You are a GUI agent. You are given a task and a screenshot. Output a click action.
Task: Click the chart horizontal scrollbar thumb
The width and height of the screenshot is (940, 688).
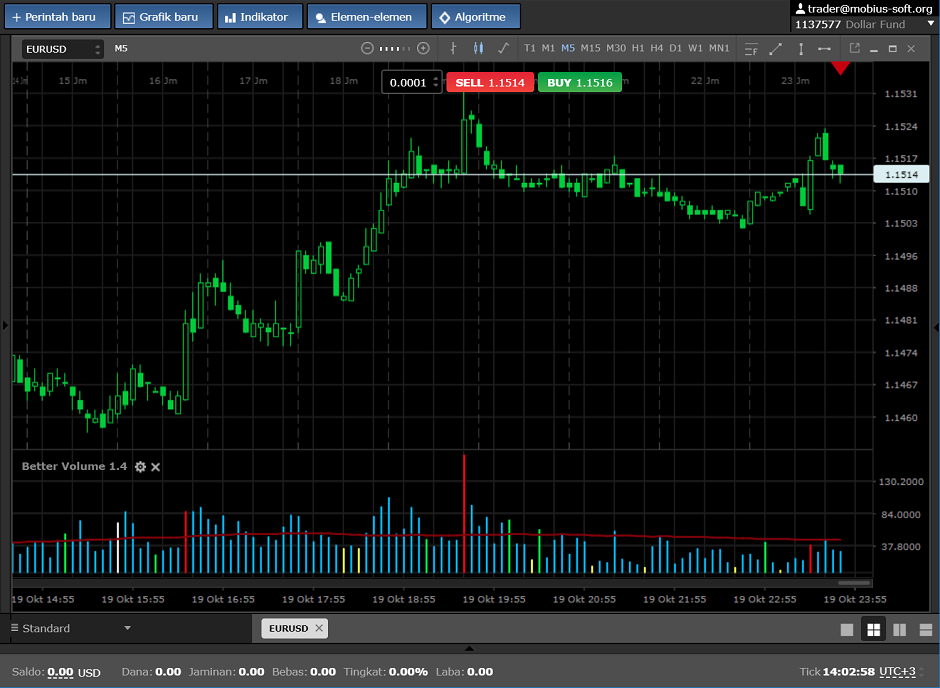pos(854,583)
